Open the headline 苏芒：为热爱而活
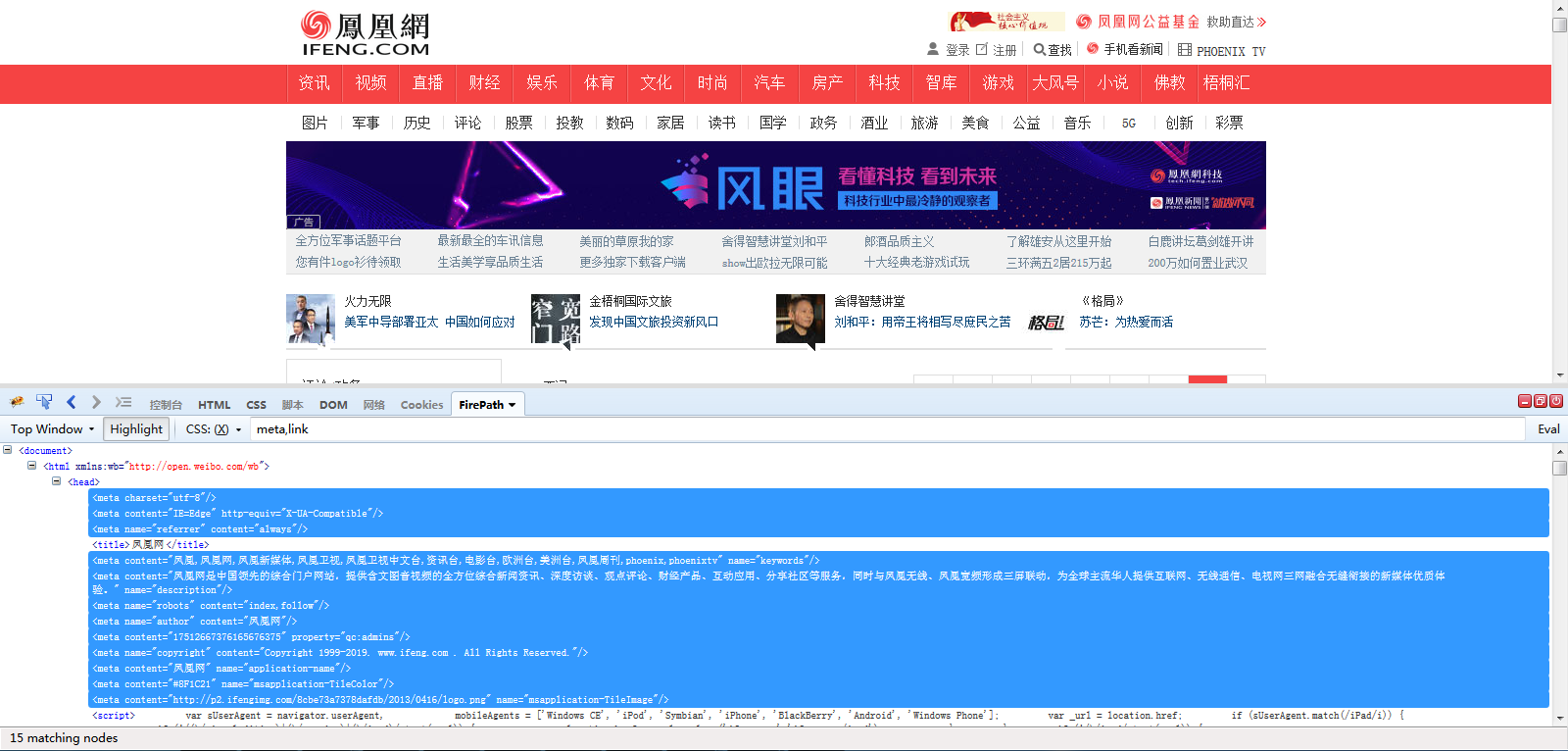Viewport: 1568px width, 751px height. [x=1126, y=322]
